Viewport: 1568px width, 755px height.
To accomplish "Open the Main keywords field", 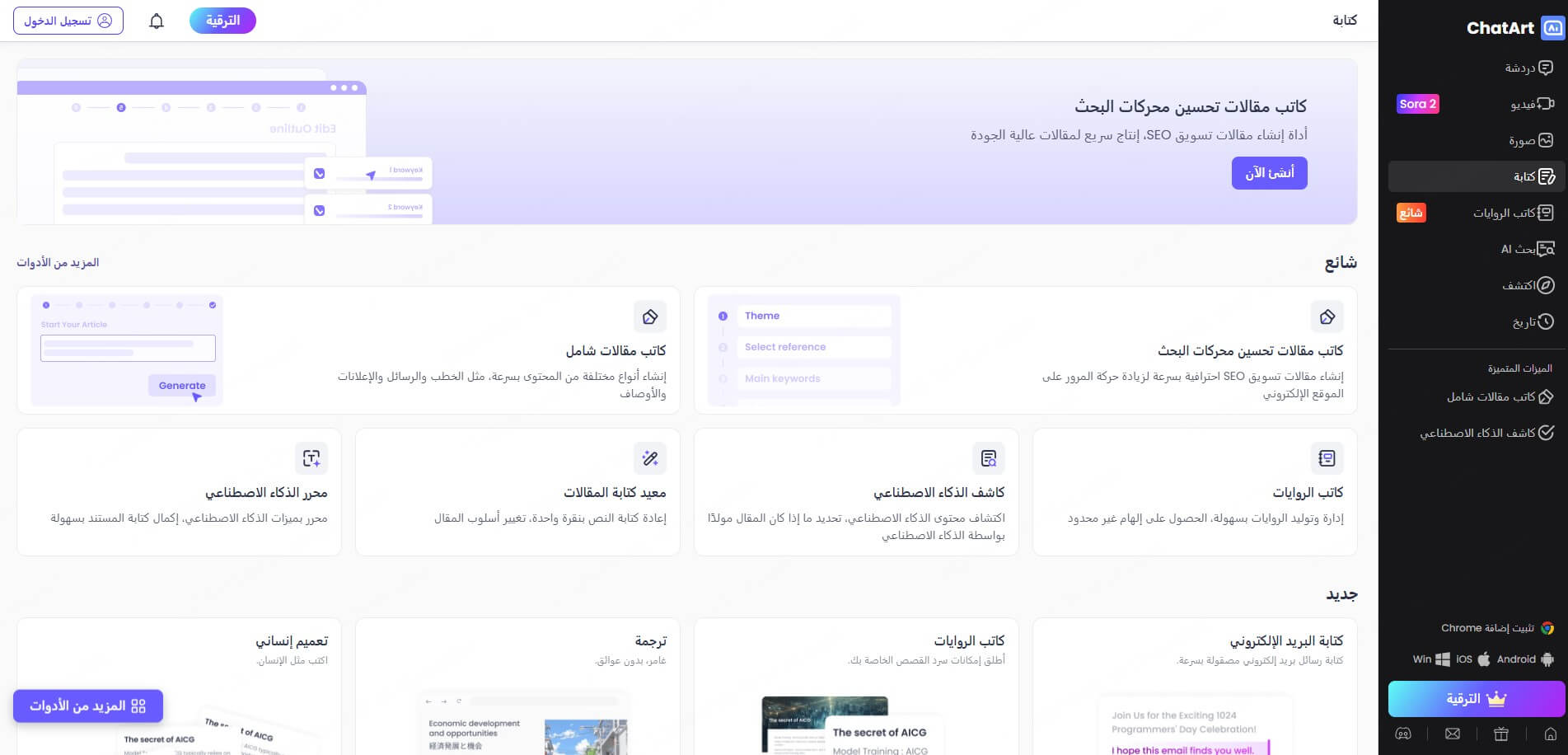I will 814,379.
